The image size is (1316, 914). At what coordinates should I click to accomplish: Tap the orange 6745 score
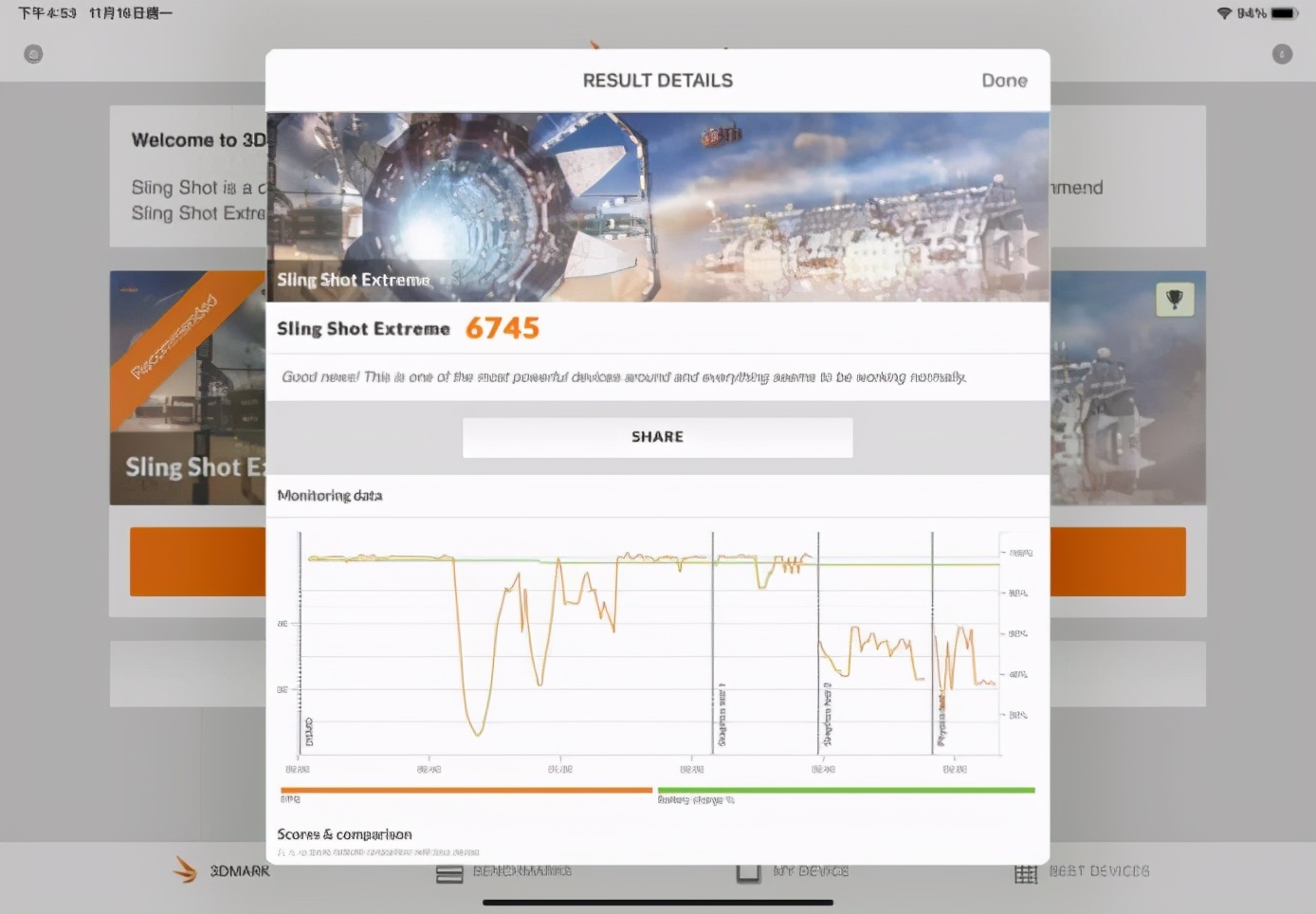click(x=502, y=328)
